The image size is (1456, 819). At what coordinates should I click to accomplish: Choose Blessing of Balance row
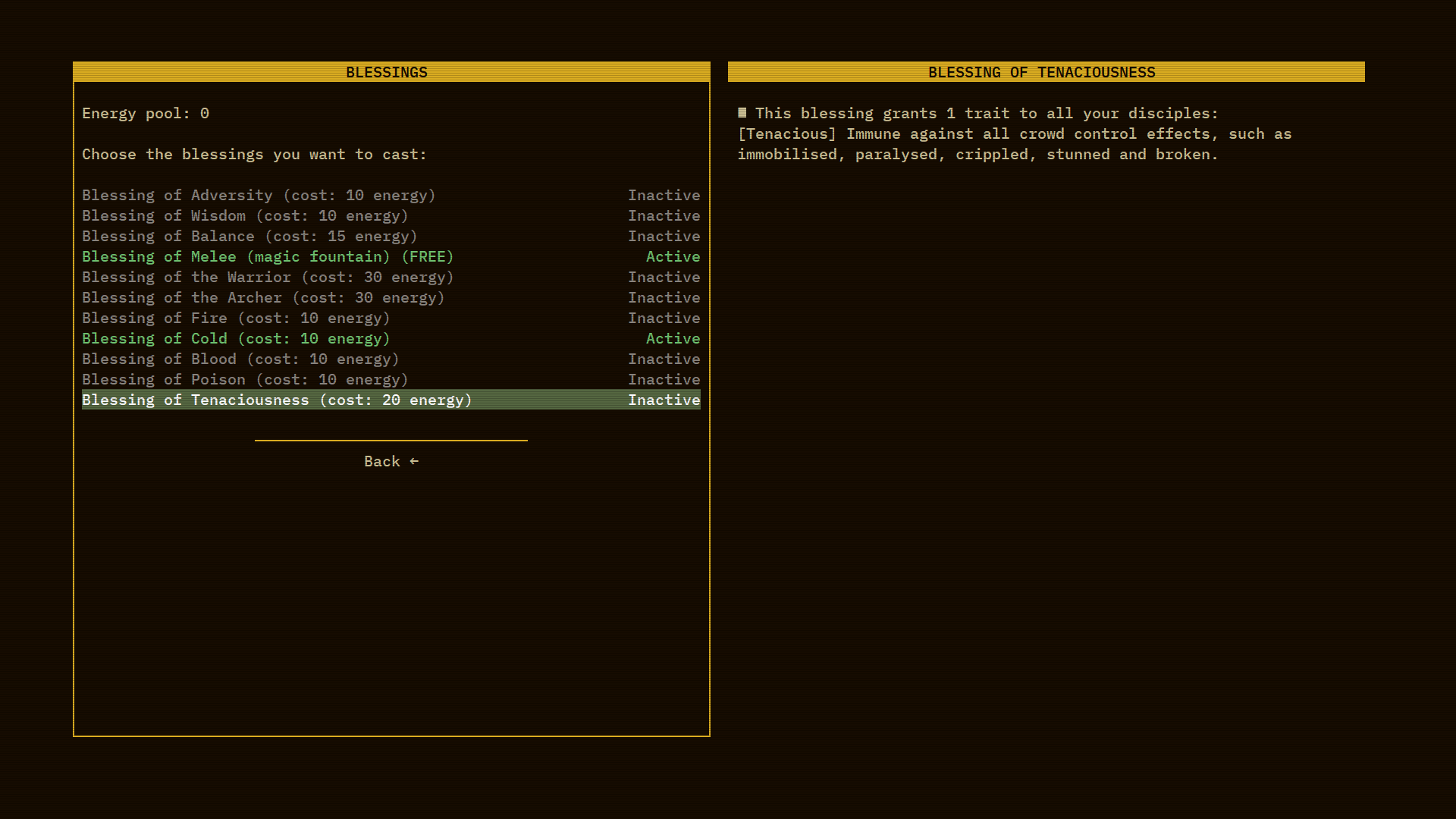249,237
